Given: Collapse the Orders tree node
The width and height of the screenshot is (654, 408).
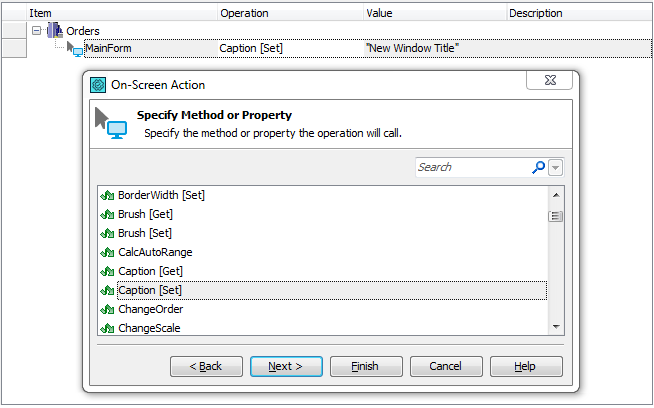Looking at the screenshot, I should pyautogui.click(x=37, y=31).
